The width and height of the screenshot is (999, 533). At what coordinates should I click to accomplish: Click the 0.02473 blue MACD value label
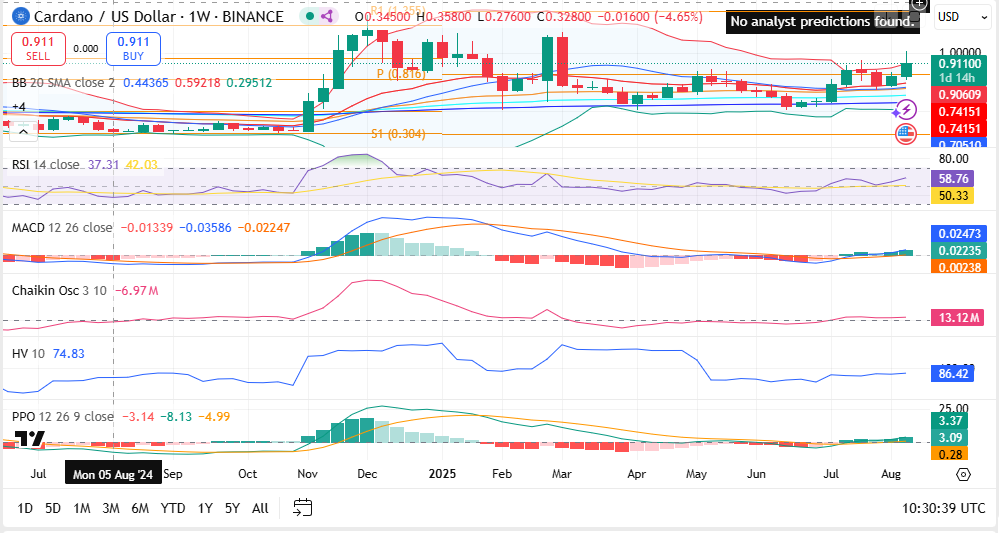(959, 234)
